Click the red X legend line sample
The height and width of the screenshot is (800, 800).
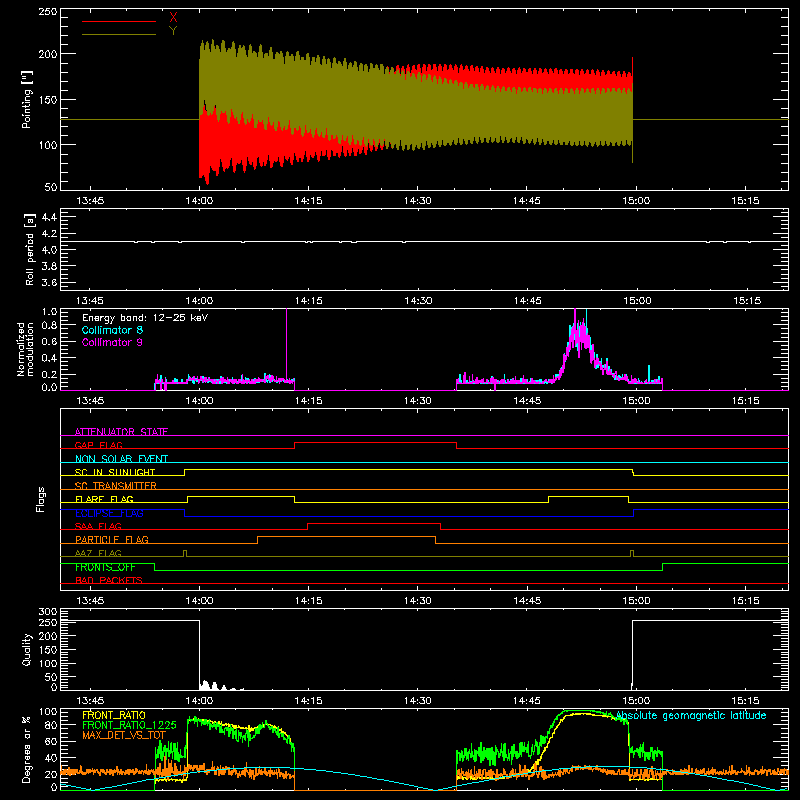click(119, 21)
